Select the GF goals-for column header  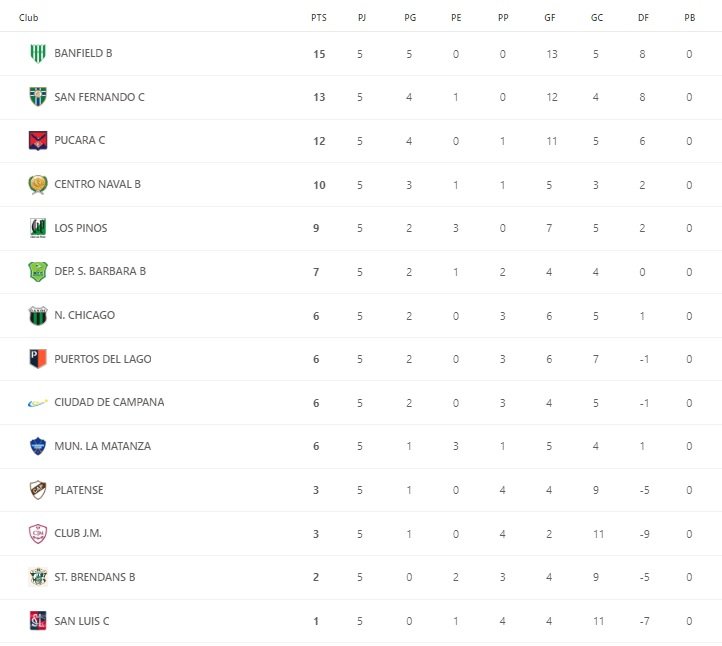[x=549, y=18]
